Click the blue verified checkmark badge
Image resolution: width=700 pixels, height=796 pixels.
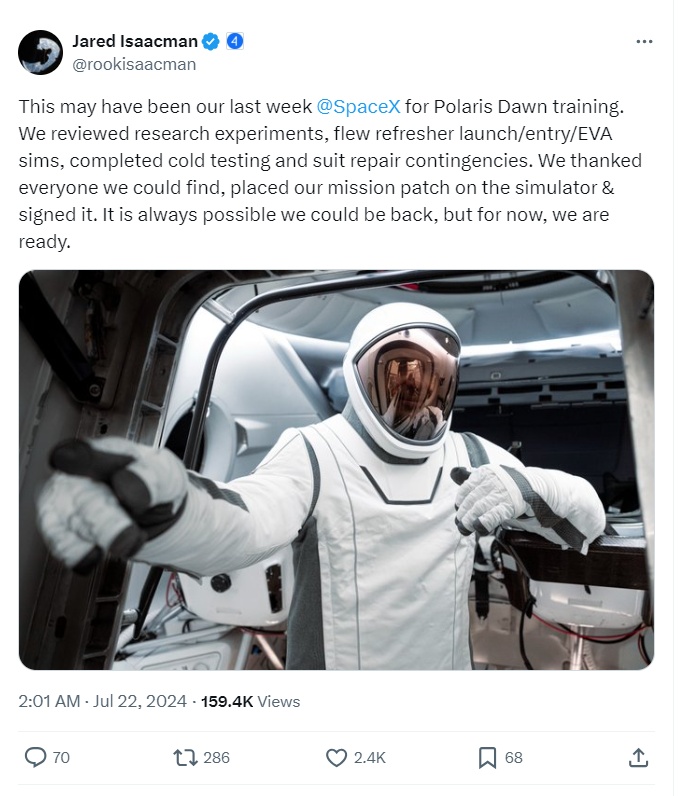(210, 41)
